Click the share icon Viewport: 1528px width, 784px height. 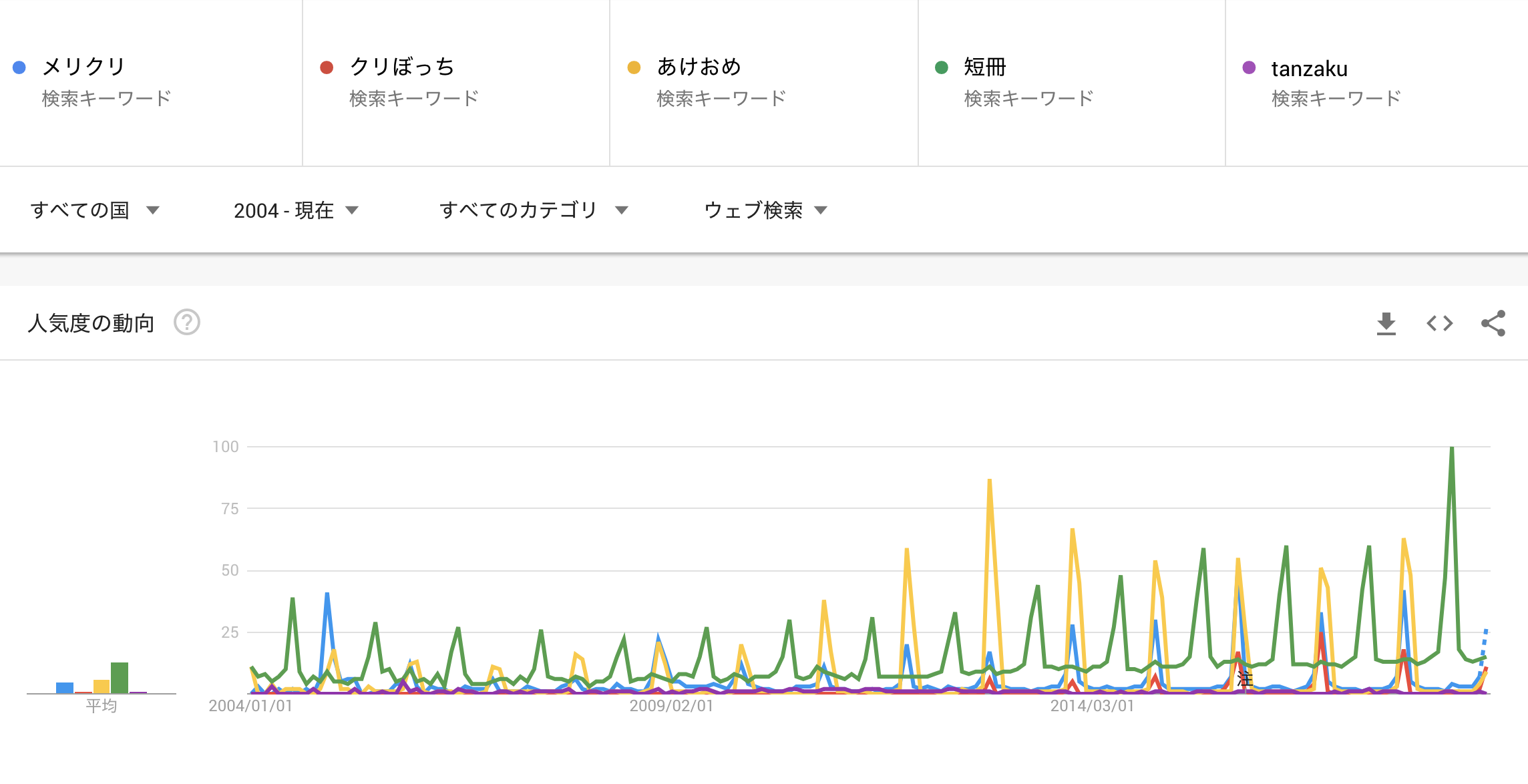(x=1493, y=324)
